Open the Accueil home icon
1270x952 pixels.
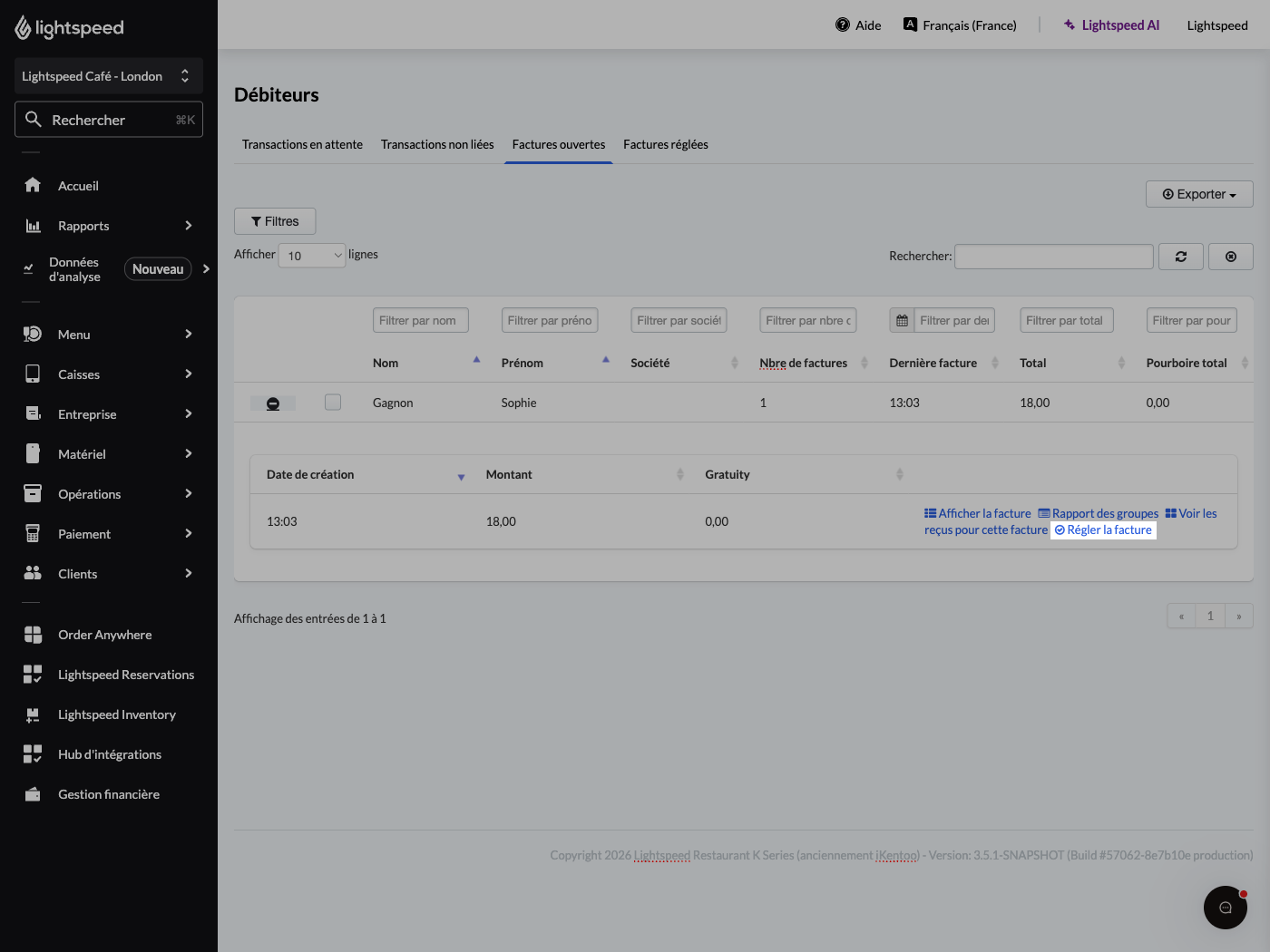point(33,185)
